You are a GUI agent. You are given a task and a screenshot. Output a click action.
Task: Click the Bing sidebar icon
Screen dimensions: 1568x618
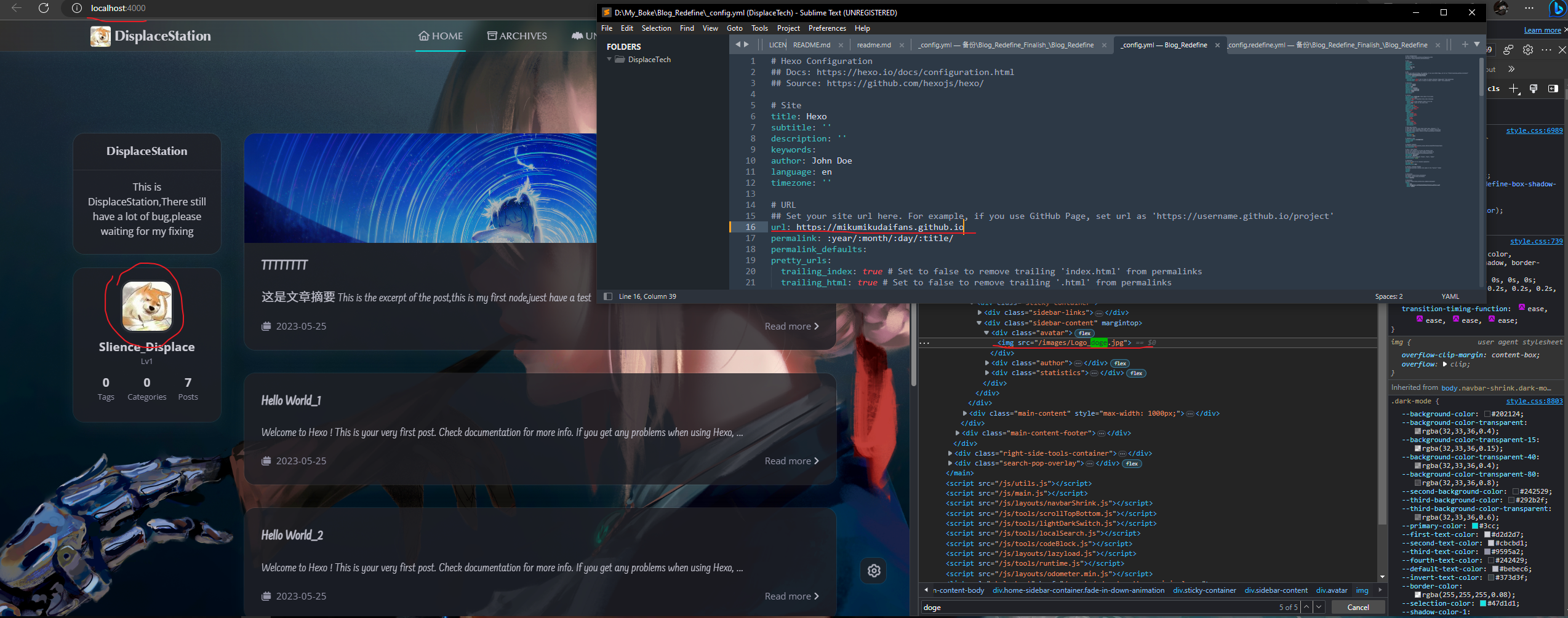pyautogui.click(x=1557, y=9)
